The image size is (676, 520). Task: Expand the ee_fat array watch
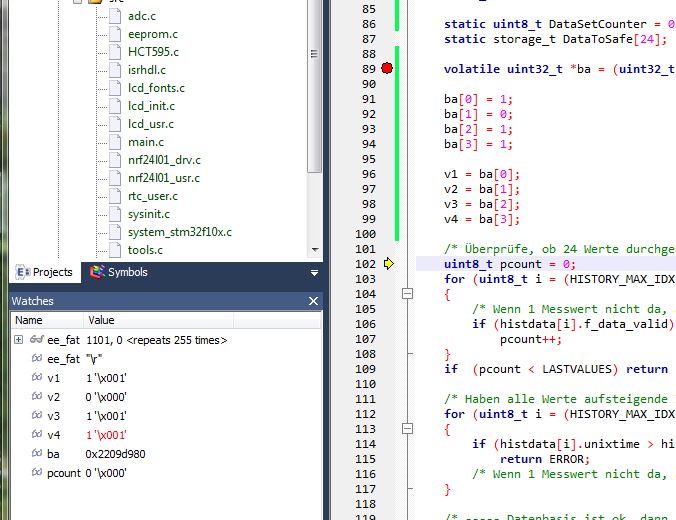click(x=19, y=340)
